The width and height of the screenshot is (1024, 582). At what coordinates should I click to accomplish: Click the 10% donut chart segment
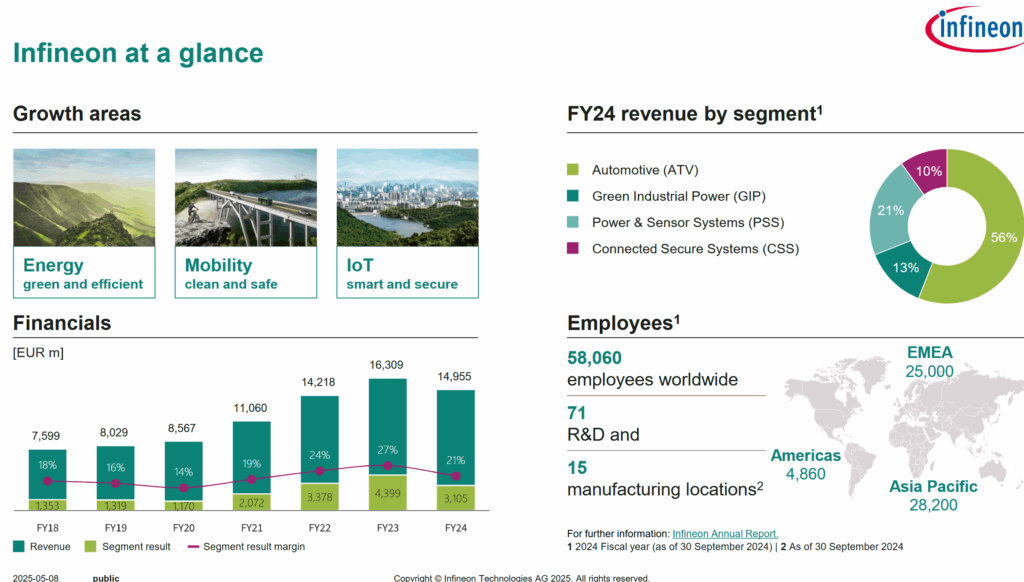click(x=930, y=170)
